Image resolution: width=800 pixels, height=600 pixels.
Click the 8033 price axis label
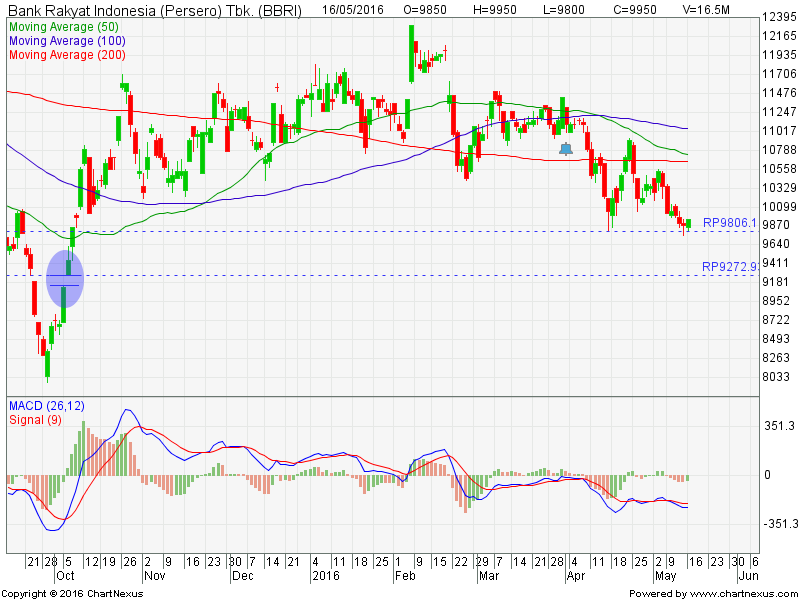(776, 377)
